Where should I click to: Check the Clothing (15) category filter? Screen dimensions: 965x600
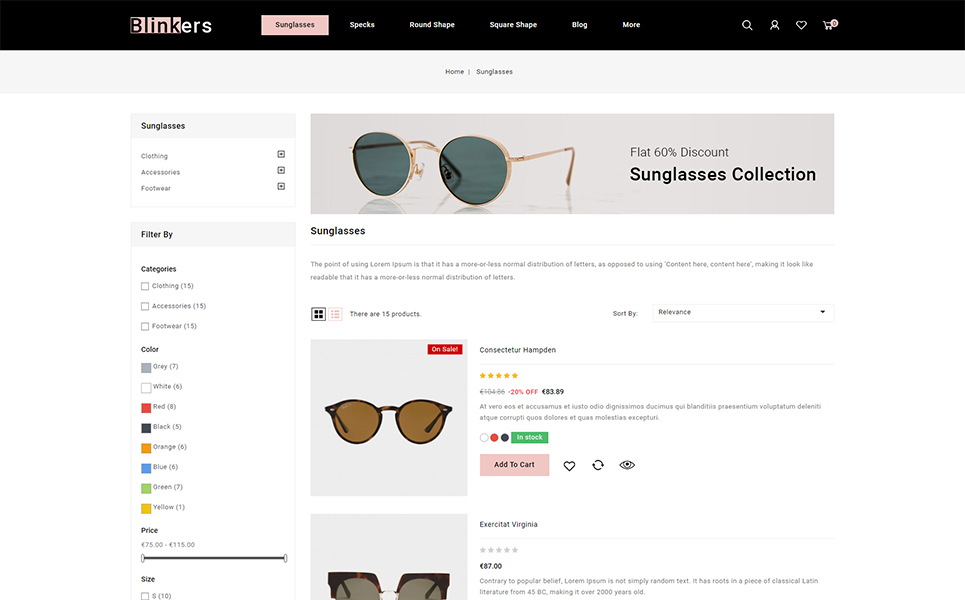pos(145,287)
